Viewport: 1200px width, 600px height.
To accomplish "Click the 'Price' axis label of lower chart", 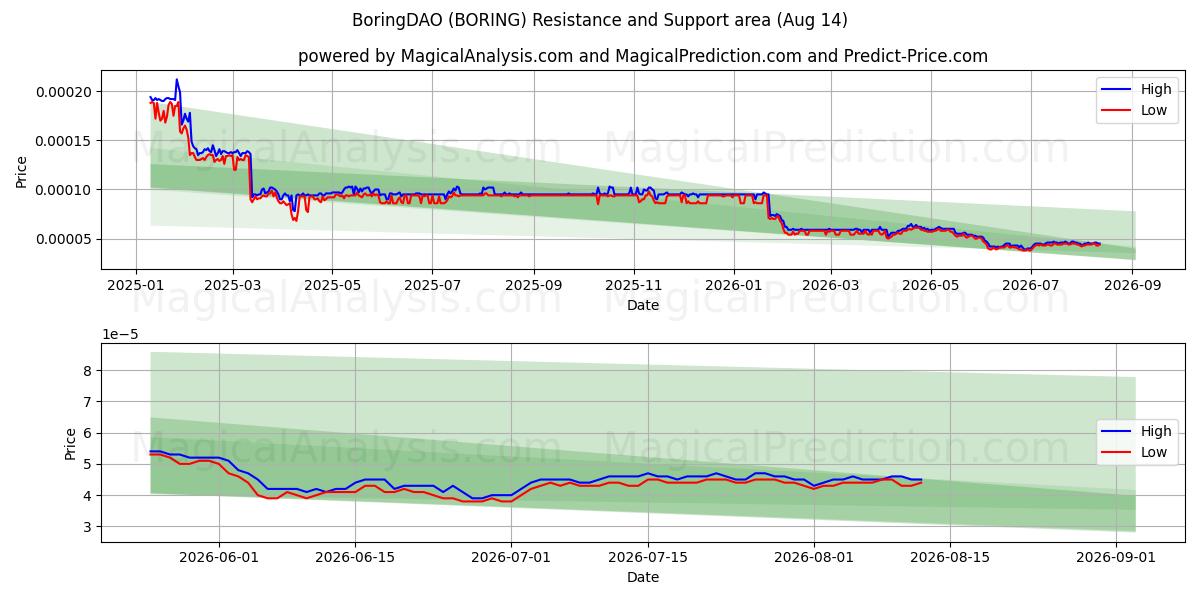I will pyautogui.click(x=70, y=443).
